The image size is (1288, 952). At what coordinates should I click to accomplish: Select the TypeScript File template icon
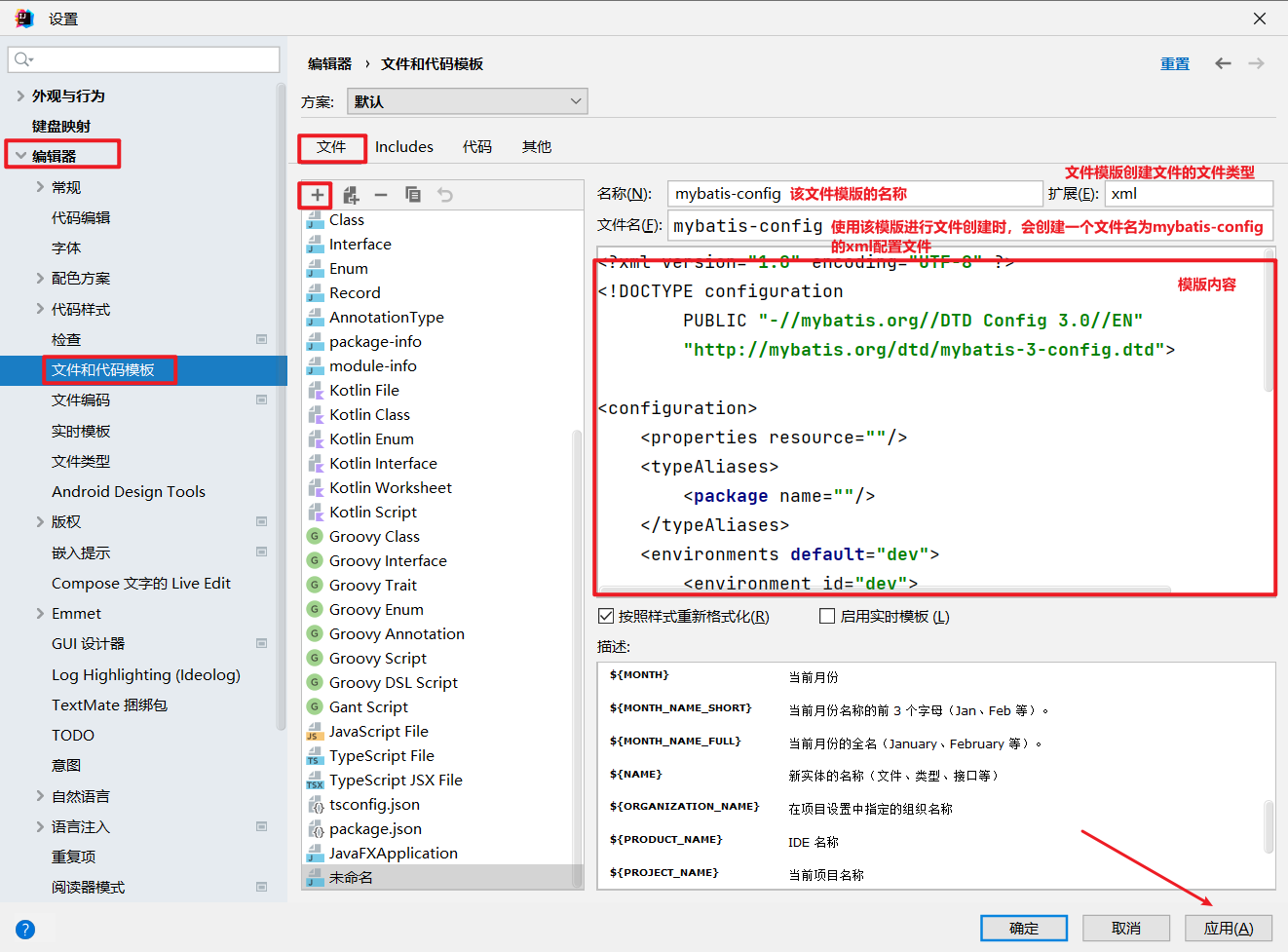click(x=315, y=755)
